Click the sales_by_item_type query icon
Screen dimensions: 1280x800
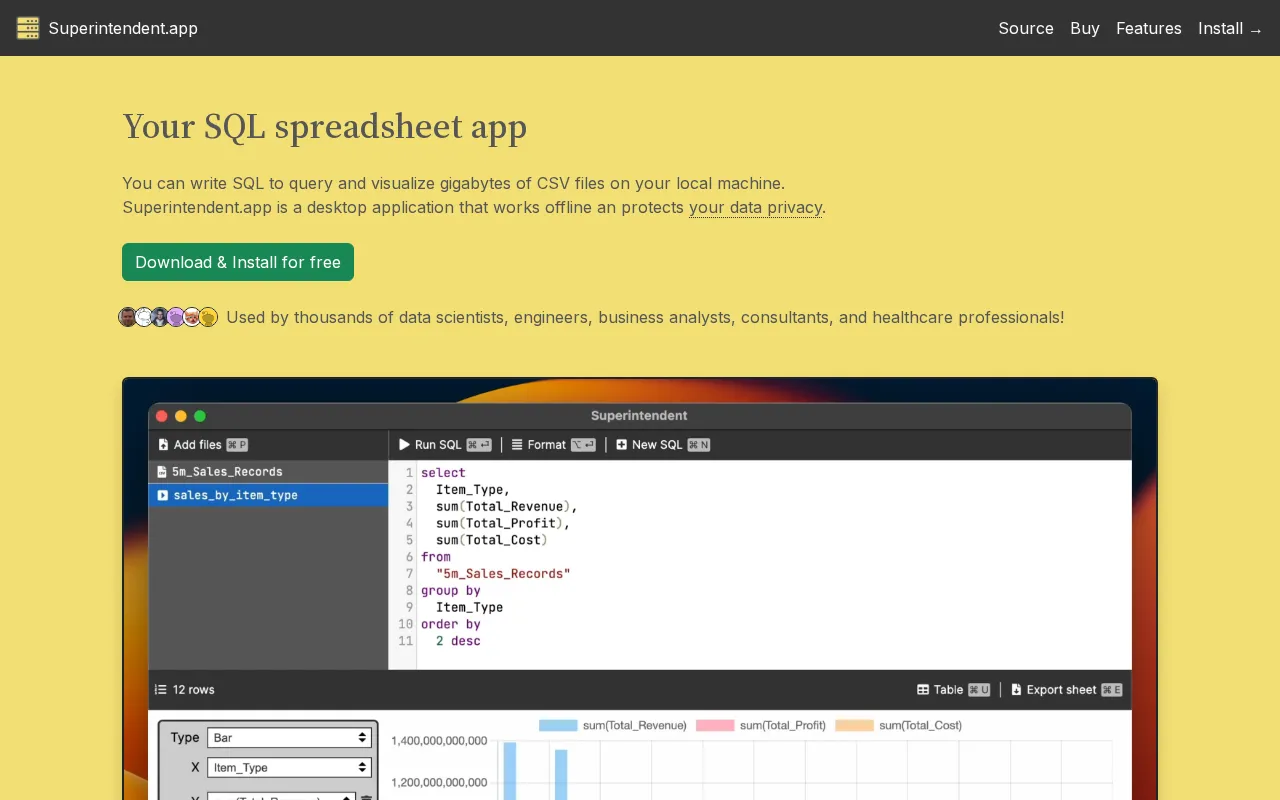162,495
